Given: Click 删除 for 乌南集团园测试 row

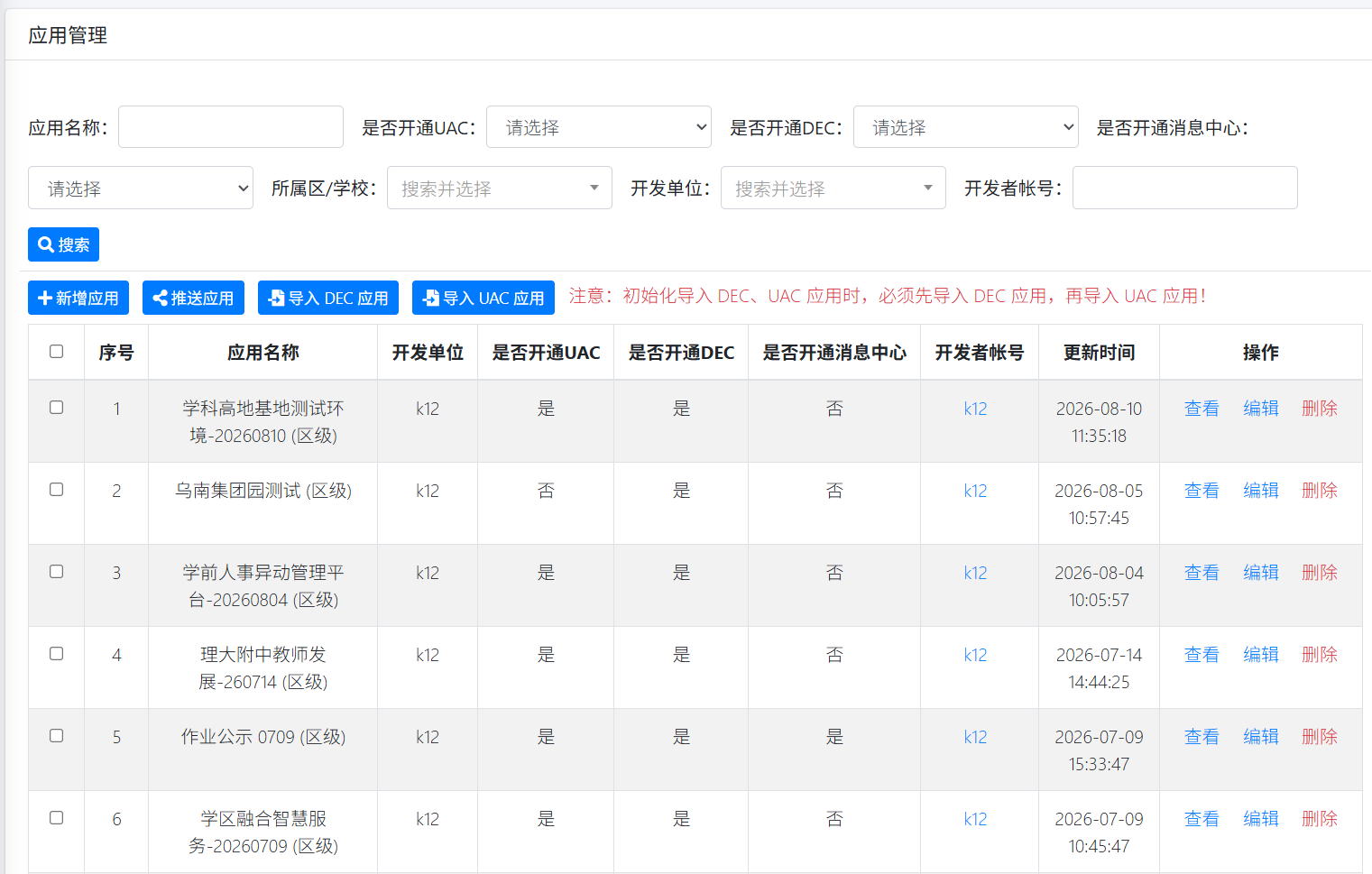Looking at the screenshot, I should pyautogui.click(x=1320, y=491).
